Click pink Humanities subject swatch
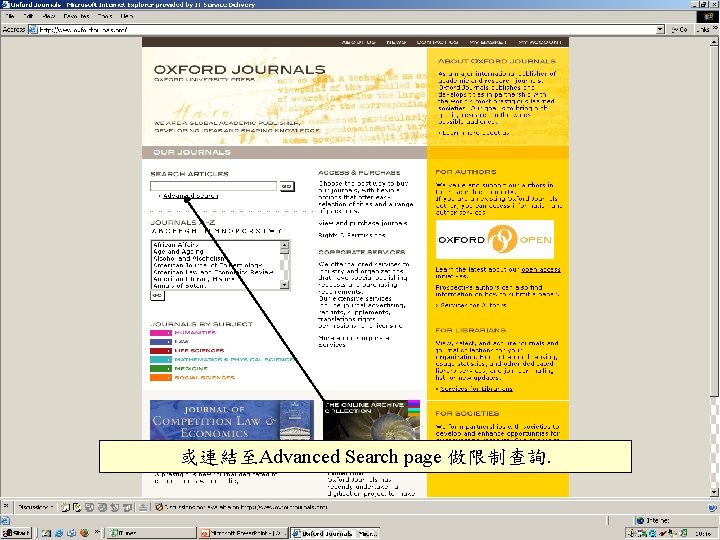This screenshot has height=540, width=720. click(161, 333)
